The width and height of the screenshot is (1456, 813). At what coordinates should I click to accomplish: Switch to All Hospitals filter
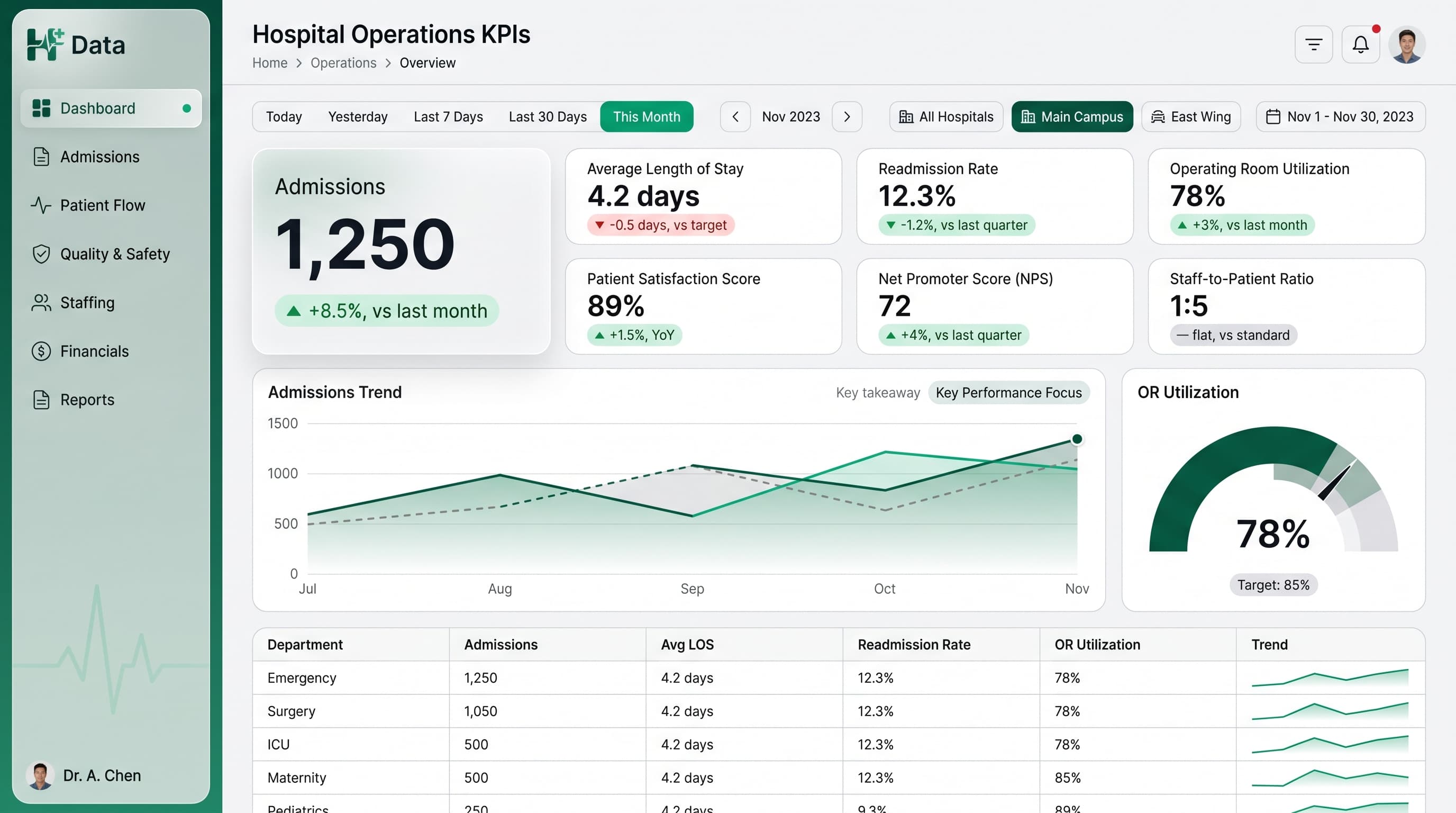(x=946, y=116)
